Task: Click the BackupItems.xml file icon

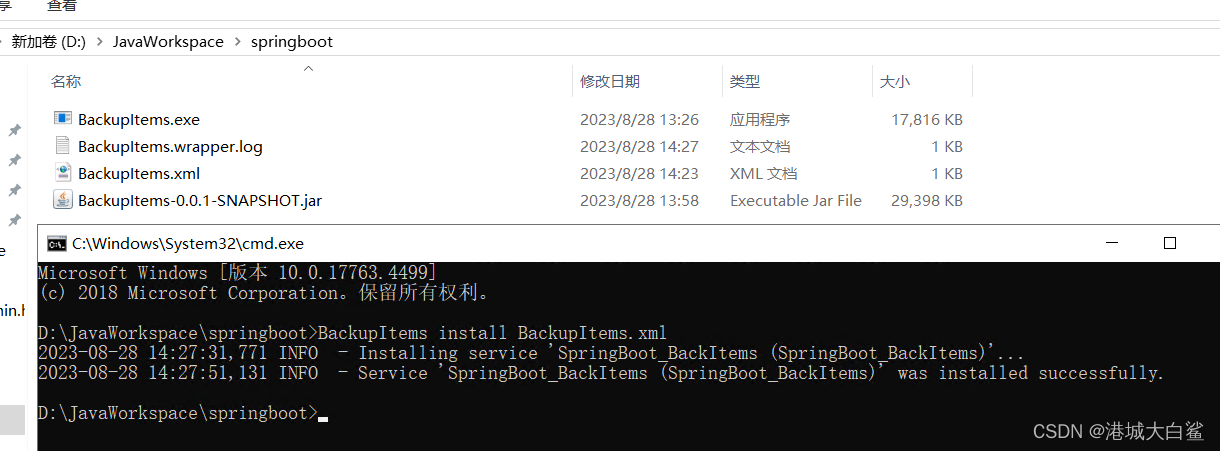Action: (x=63, y=173)
